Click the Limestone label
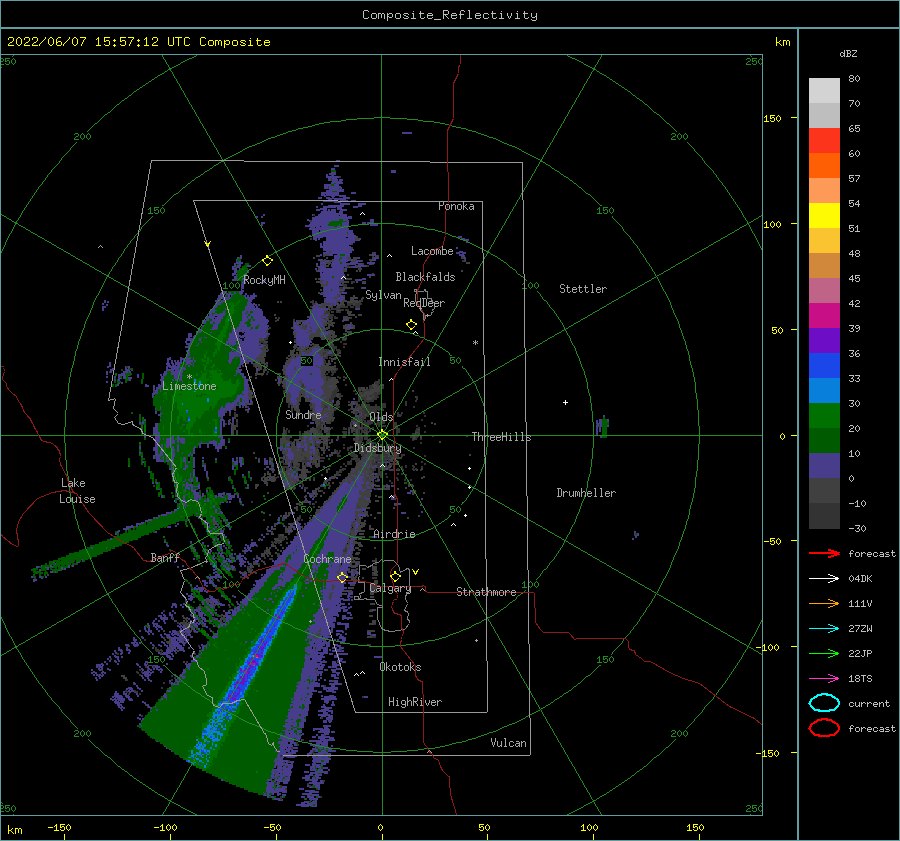This screenshot has width=900, height=841. click(x=189, y=386)
